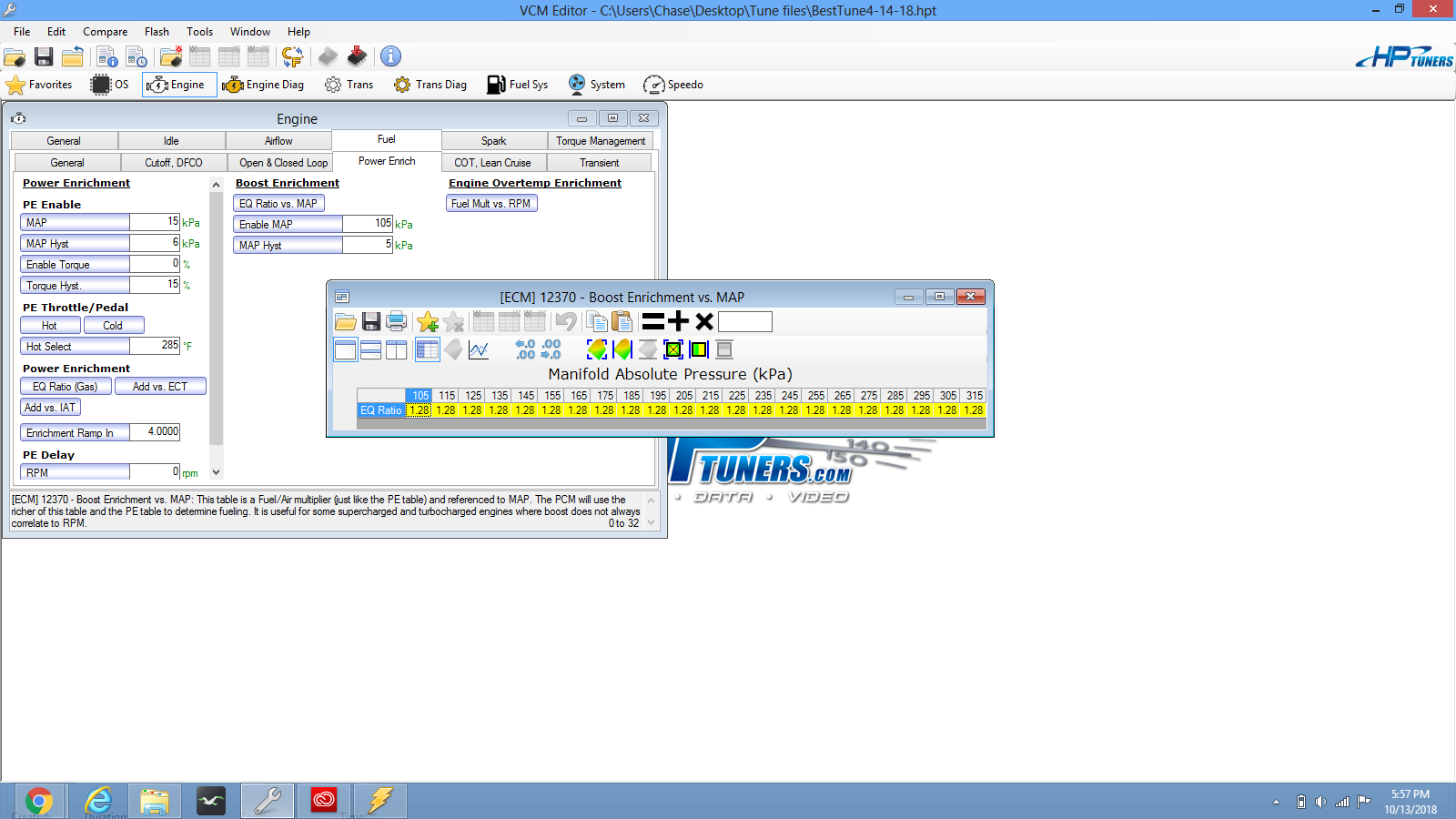Click the multiply (X) operation icon
This screenshot has width=1456, height=819.
coord(703,321)
